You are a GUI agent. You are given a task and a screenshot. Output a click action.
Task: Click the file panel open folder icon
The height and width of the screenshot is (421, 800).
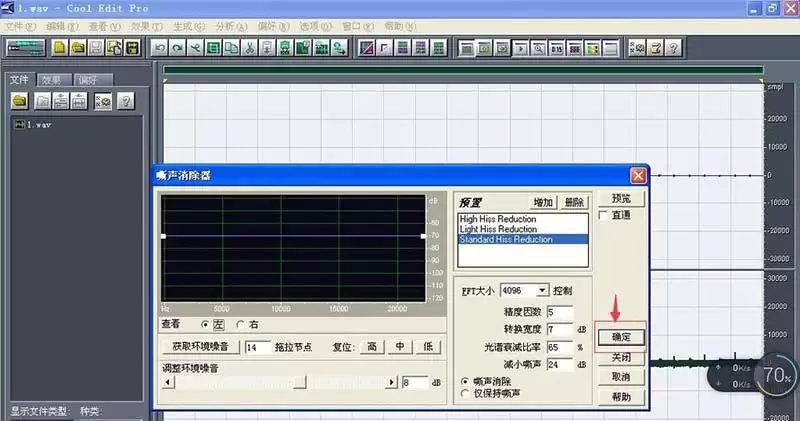(x=19, y=101)
